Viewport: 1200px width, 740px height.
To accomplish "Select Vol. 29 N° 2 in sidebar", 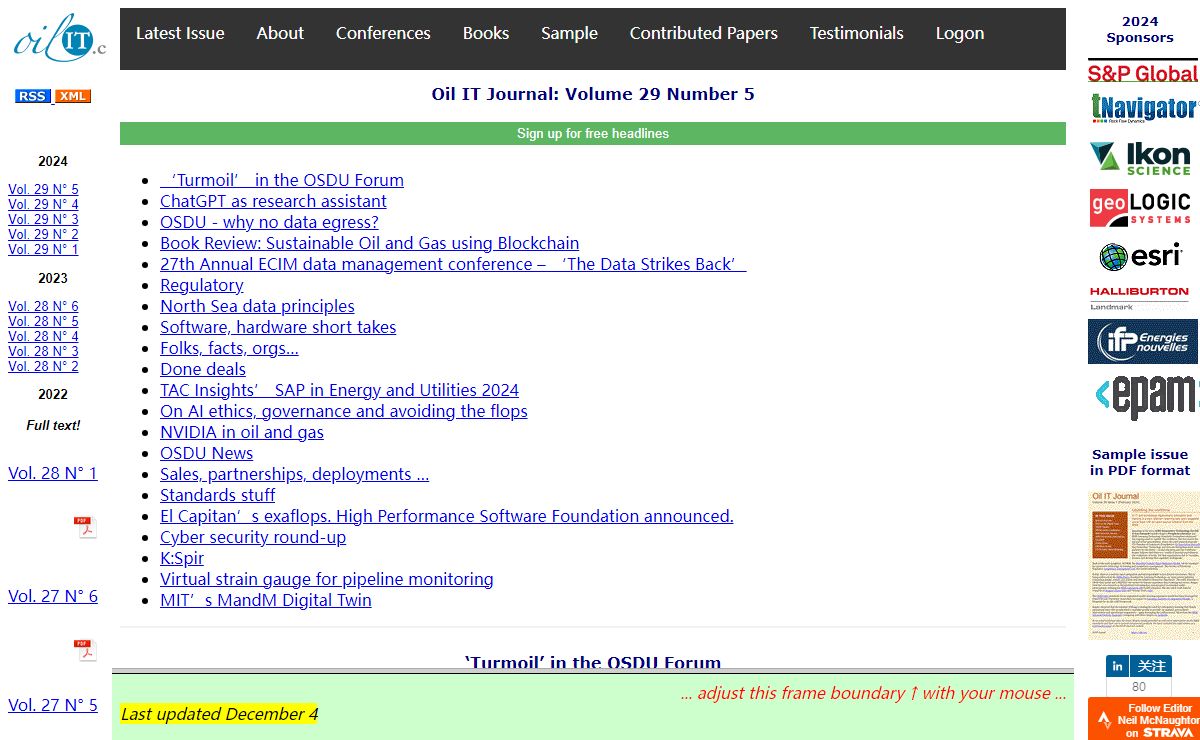I will coord(43,234).
